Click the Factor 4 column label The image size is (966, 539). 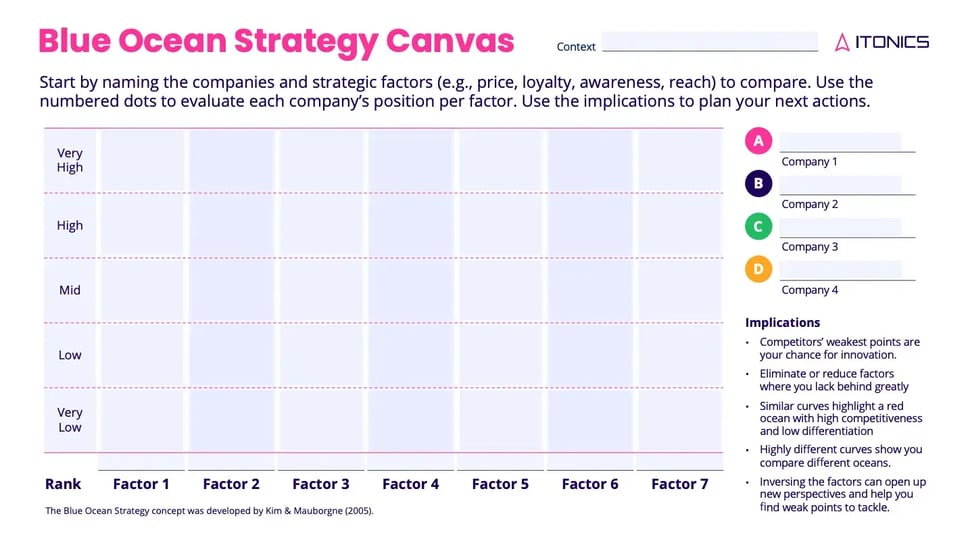point(410,484)
